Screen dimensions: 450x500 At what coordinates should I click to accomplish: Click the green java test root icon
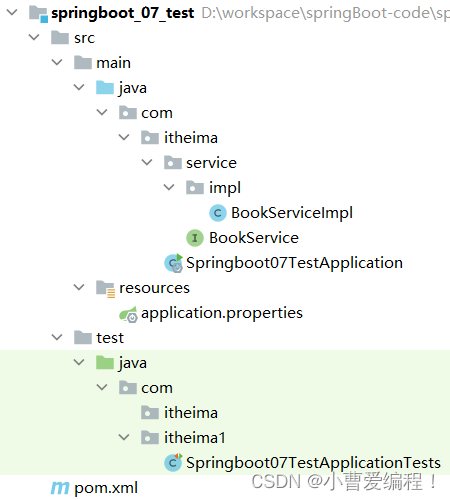(x=105, y=363)
